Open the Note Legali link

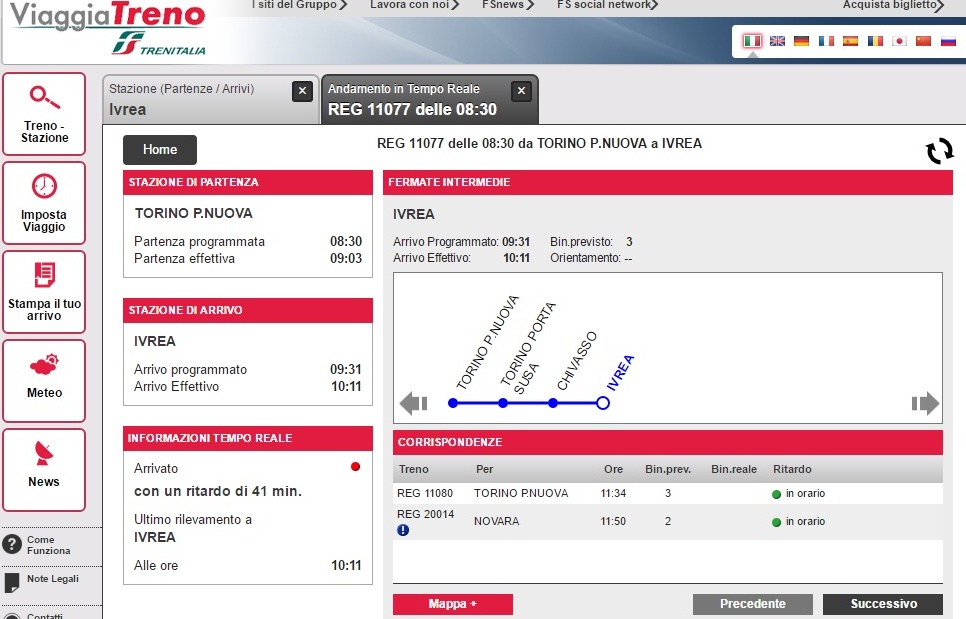[x=52, y=579]
